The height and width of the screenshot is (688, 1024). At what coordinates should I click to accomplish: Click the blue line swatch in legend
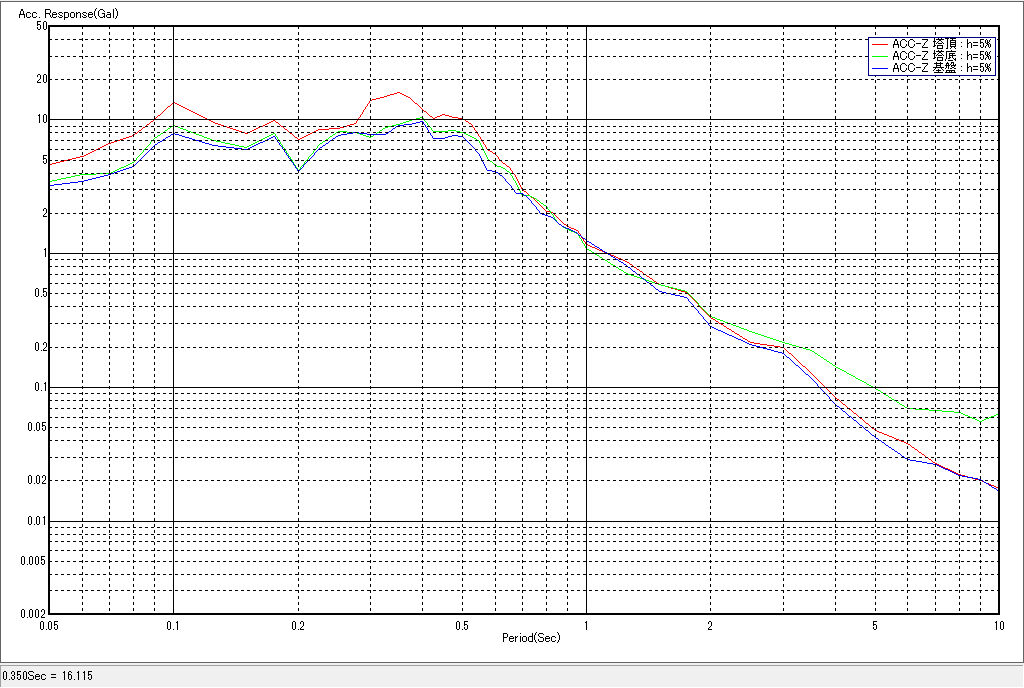pyautogui.click(x=879, y=68)
